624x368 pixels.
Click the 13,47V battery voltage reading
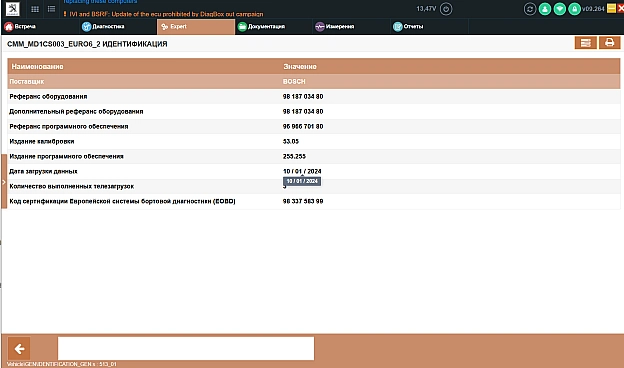(x=426, y=9)
